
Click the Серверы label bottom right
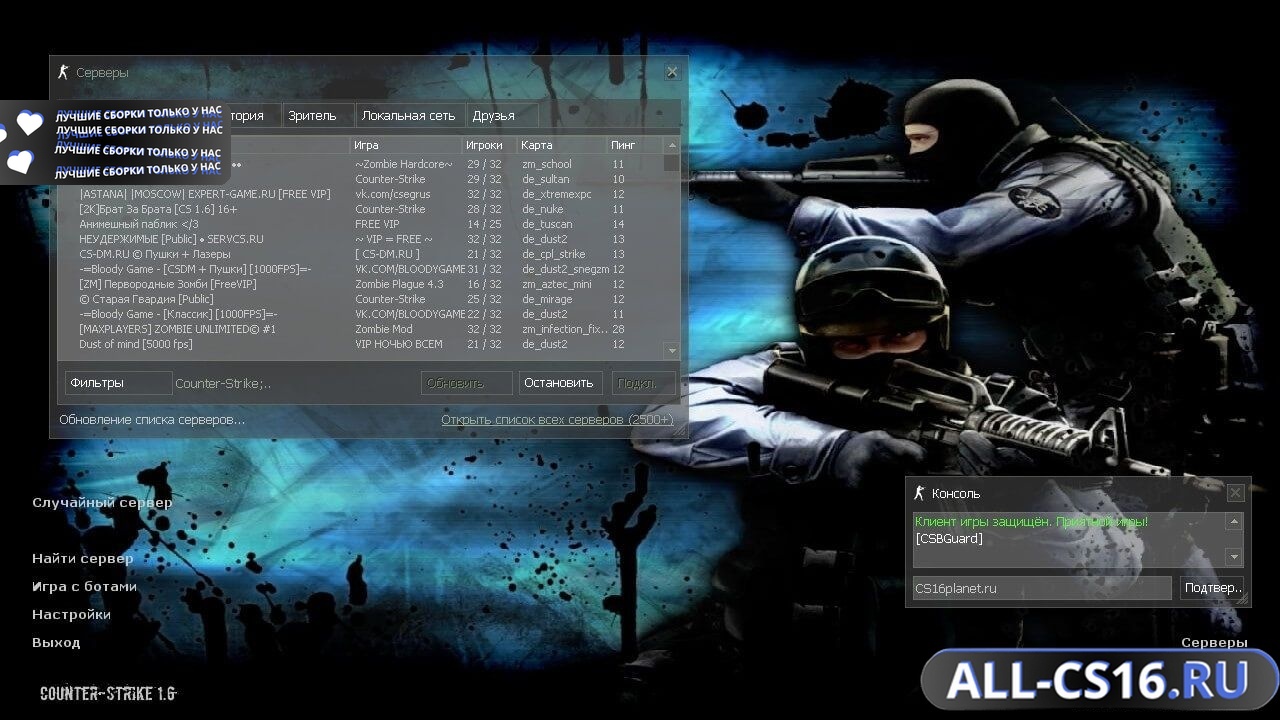coord(1214,642)
